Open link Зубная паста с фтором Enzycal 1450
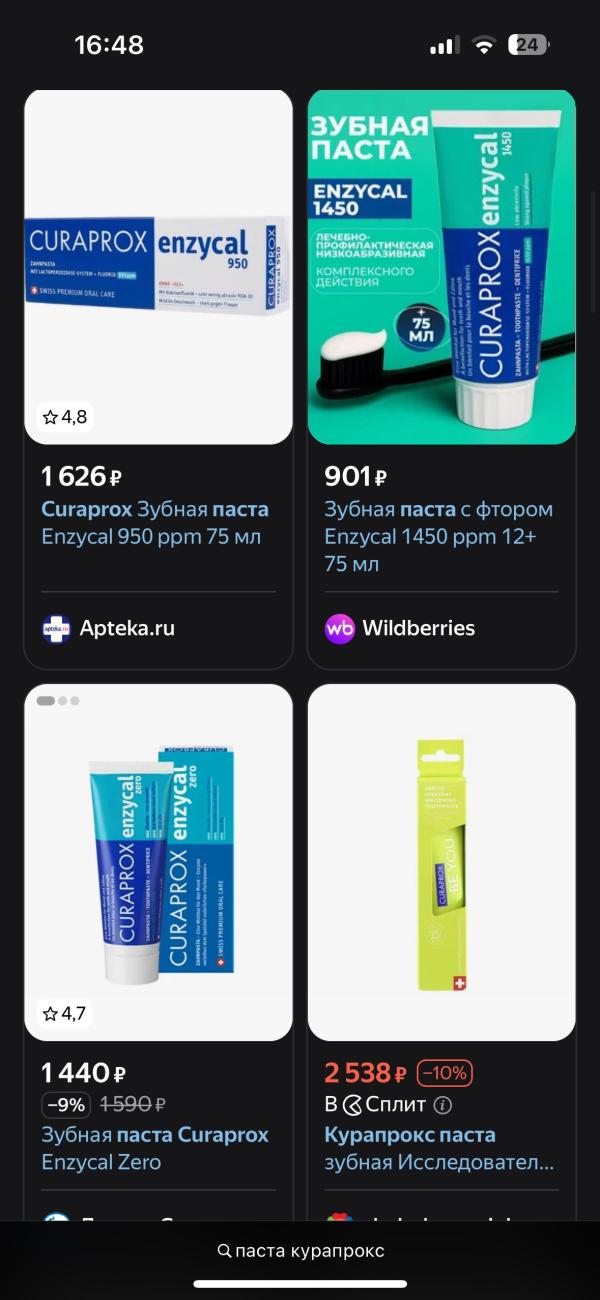 tap(439, 537)
